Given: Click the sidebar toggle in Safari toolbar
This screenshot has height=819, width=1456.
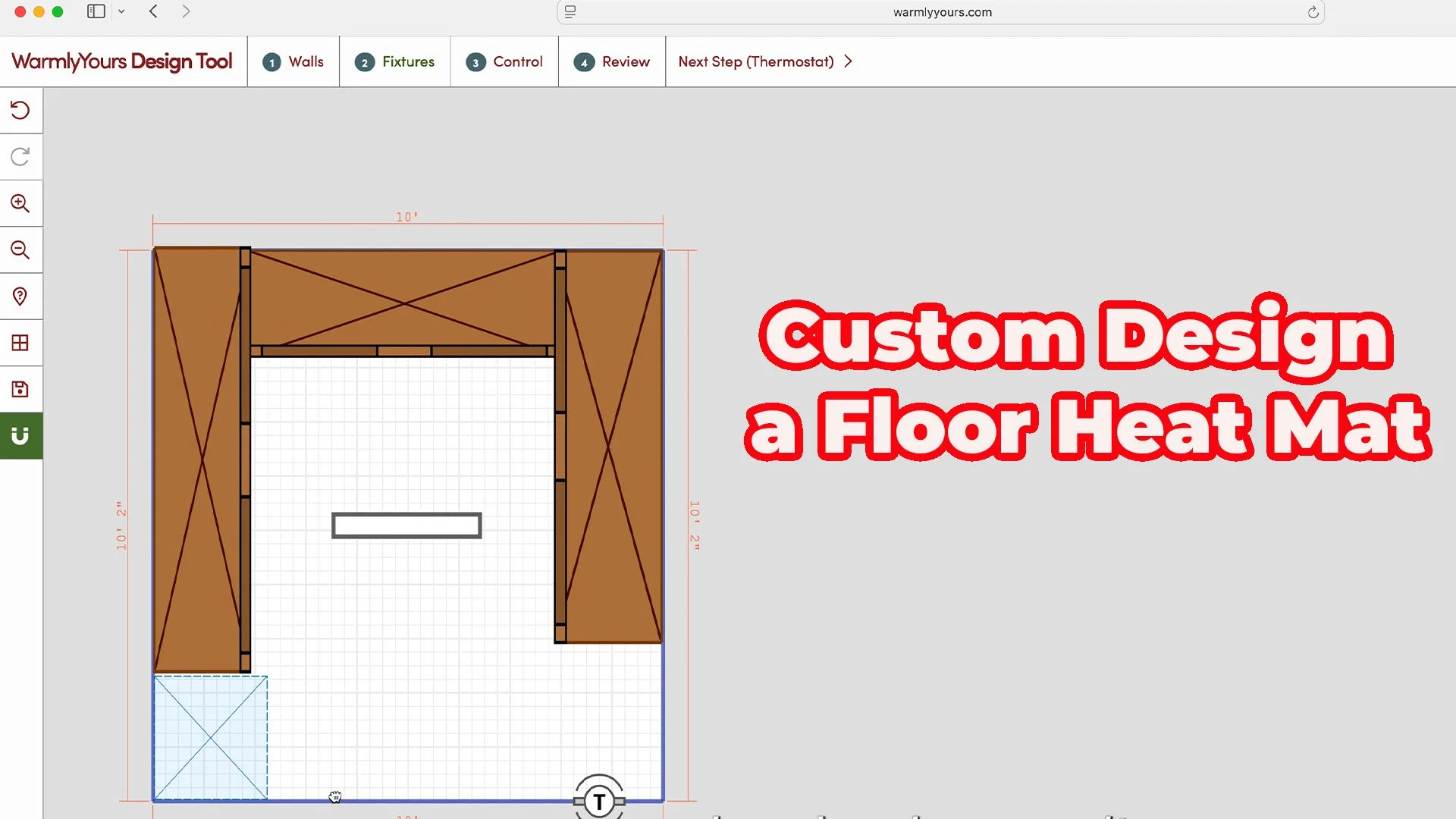Looking at the screenshot, I should [95, 11].
